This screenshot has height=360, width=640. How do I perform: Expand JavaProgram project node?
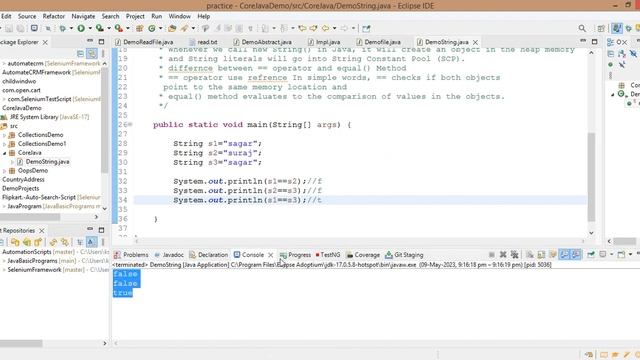[4, 207]
